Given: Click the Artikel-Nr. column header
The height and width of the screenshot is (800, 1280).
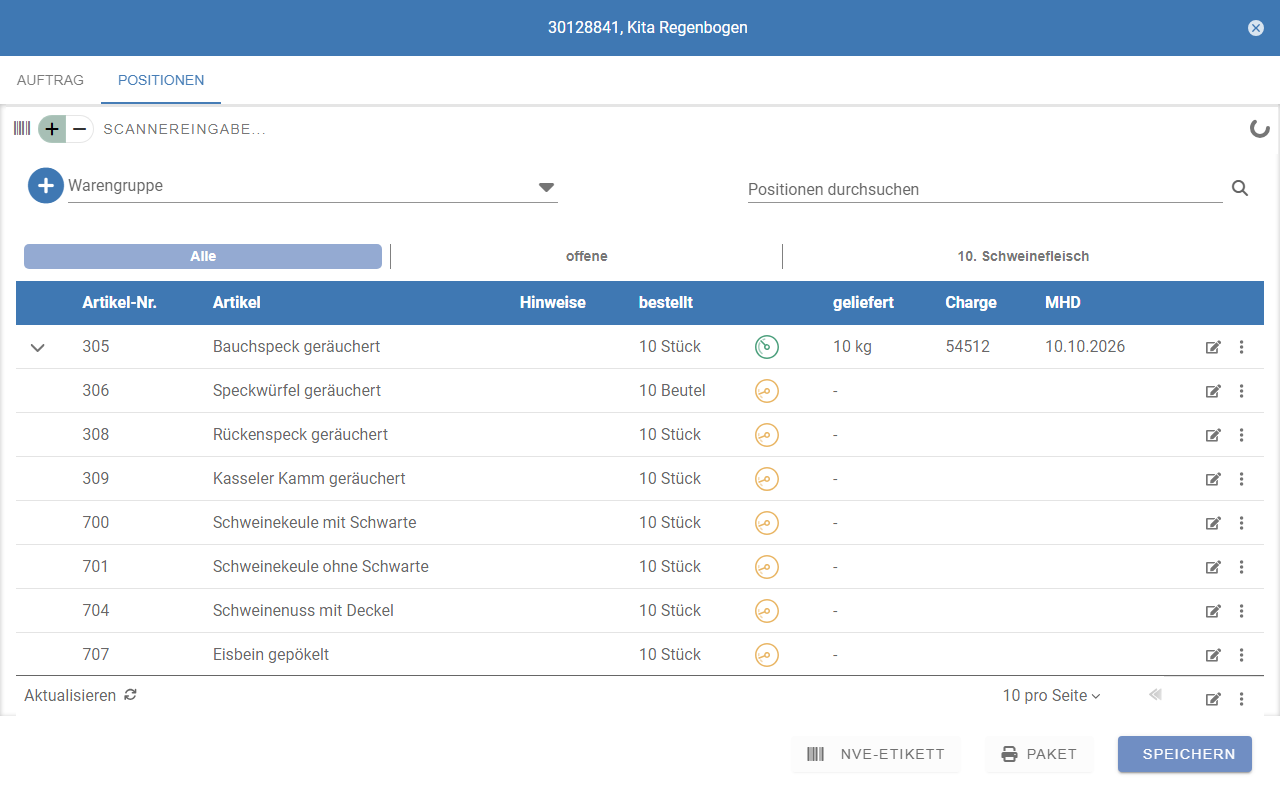Looking at the screenshot, I should coord(120,302).
